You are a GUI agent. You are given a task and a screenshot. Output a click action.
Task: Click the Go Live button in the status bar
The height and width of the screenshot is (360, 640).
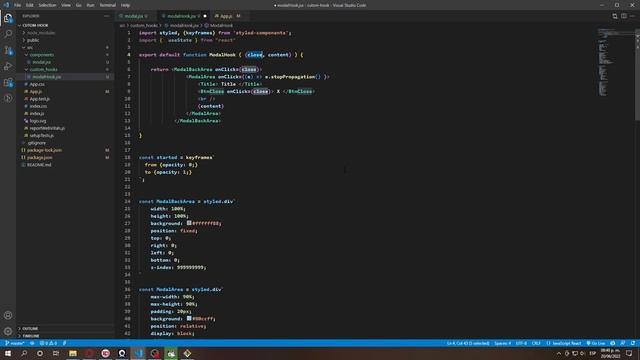[x=596, y=343]
